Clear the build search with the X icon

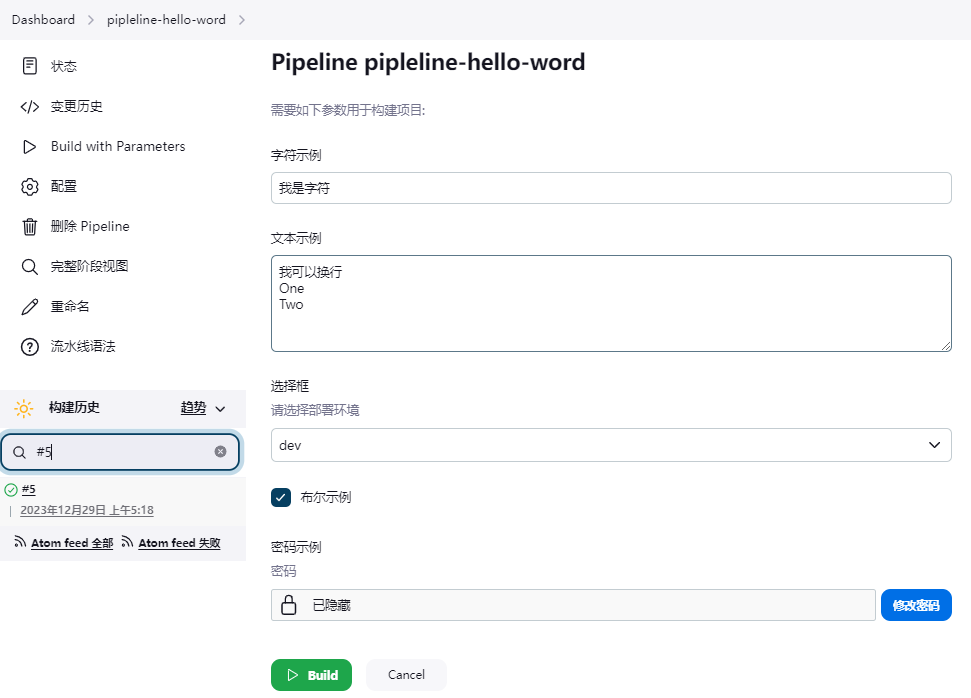pos(221,452)
